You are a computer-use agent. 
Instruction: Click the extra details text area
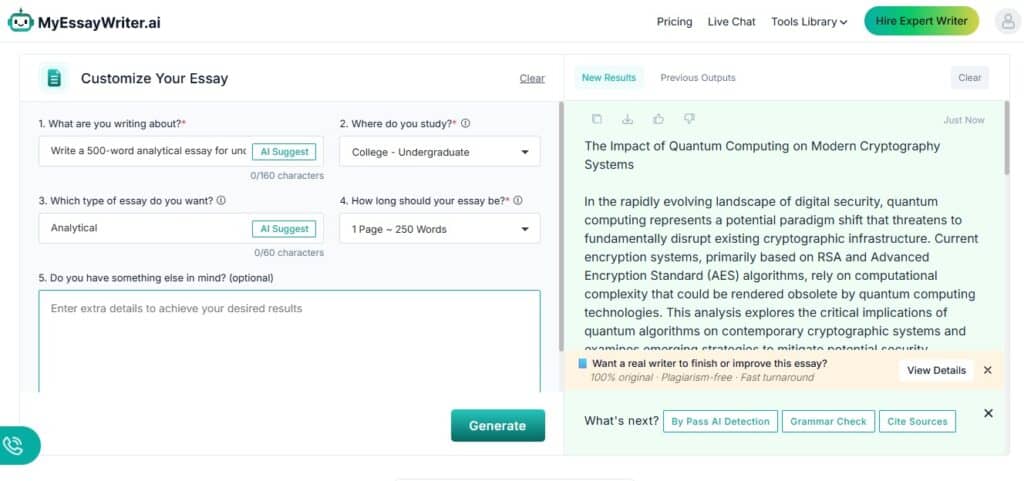click(289, 340)
